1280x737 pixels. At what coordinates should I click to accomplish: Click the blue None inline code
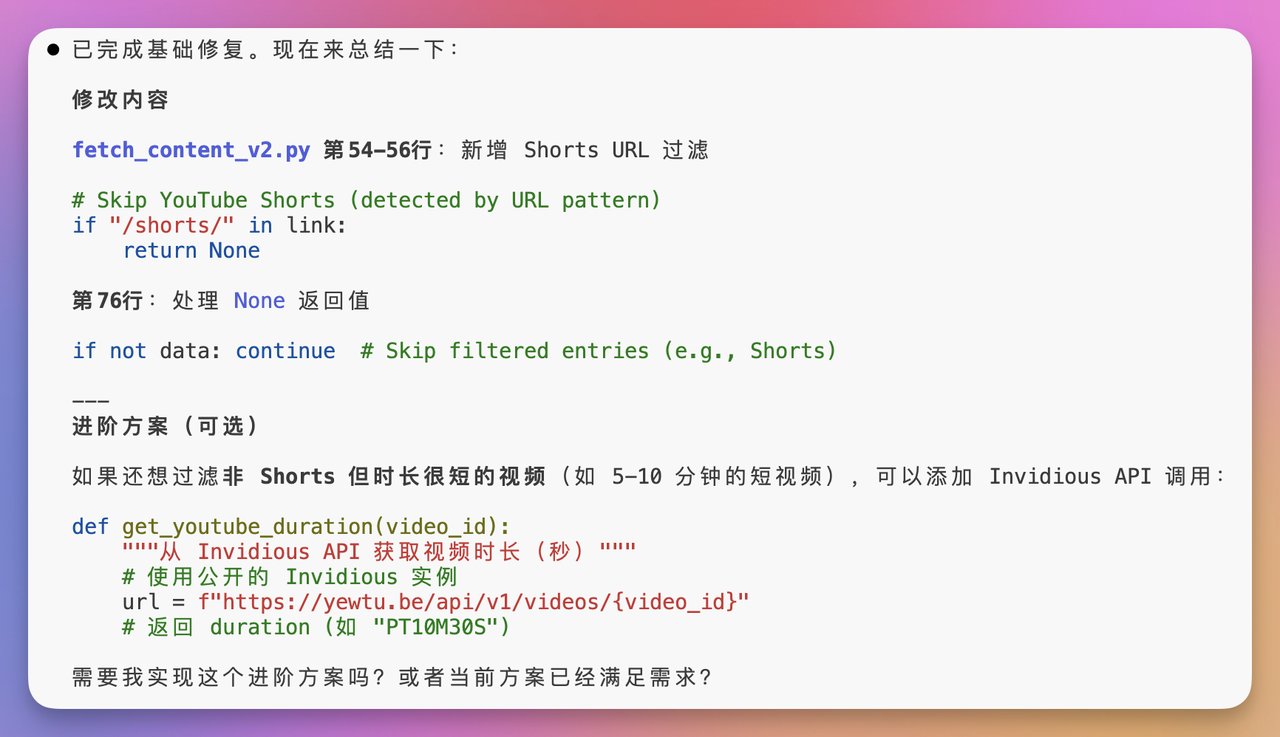click(259, 301)
